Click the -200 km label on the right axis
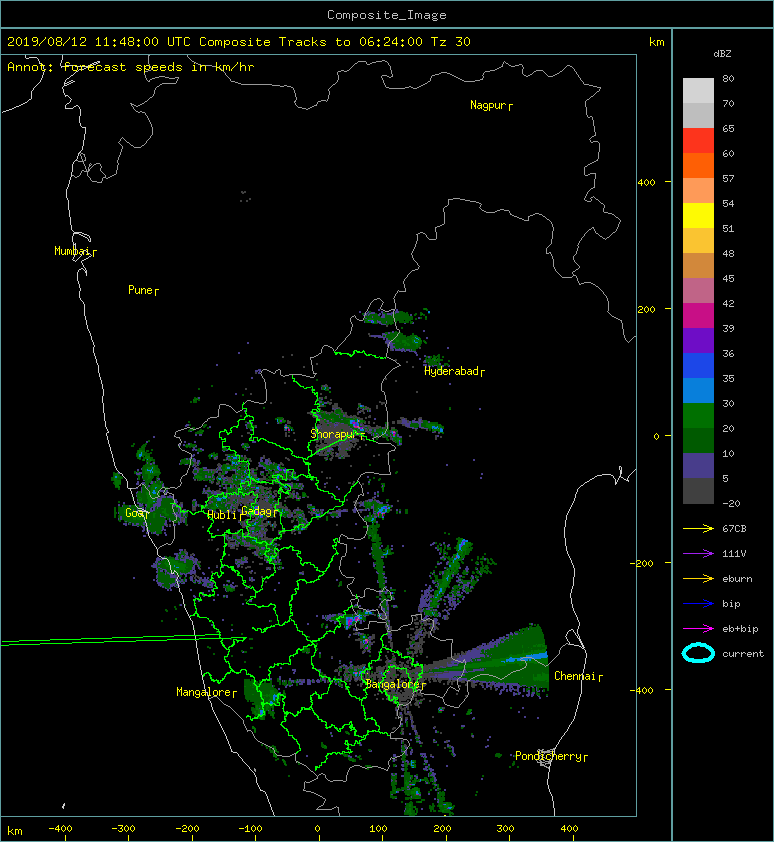 pos(642,563)
